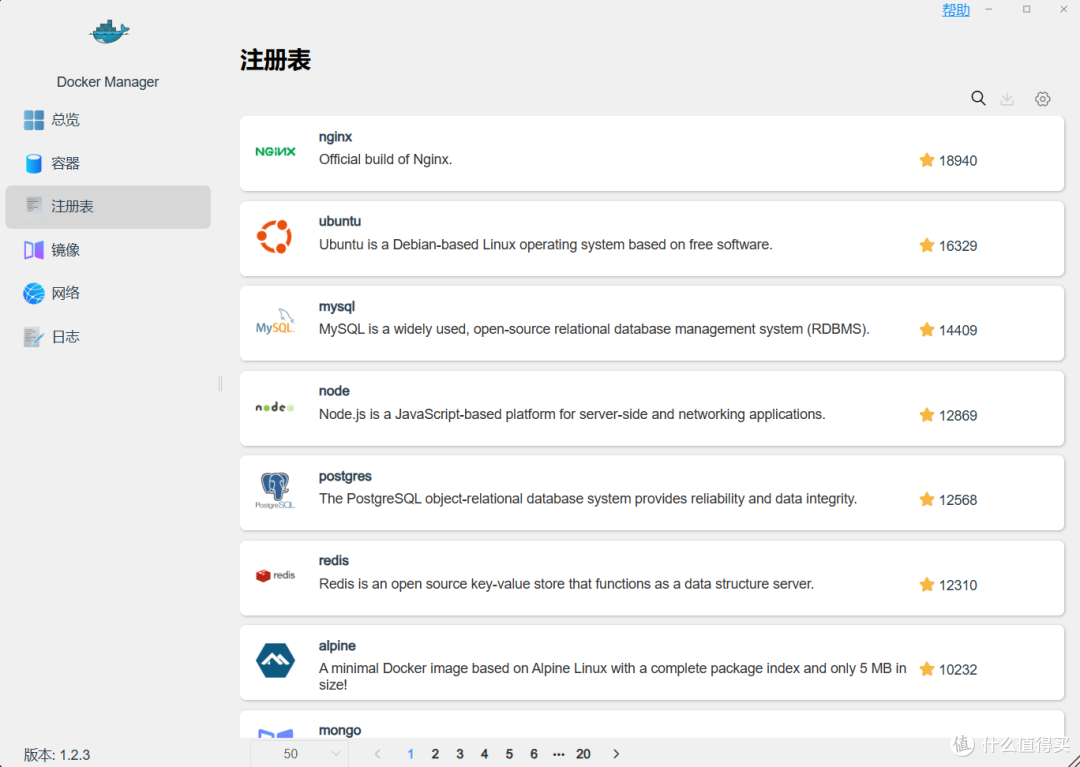Select the nginx image name

335,137
